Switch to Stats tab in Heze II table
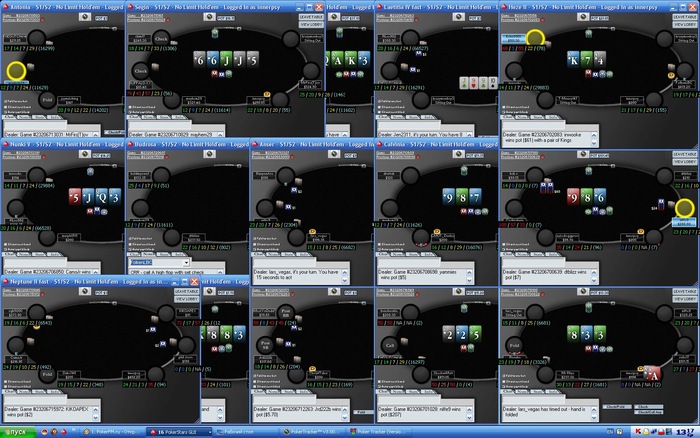The height and width of the screenshot is (438, 700). [538, 117]
